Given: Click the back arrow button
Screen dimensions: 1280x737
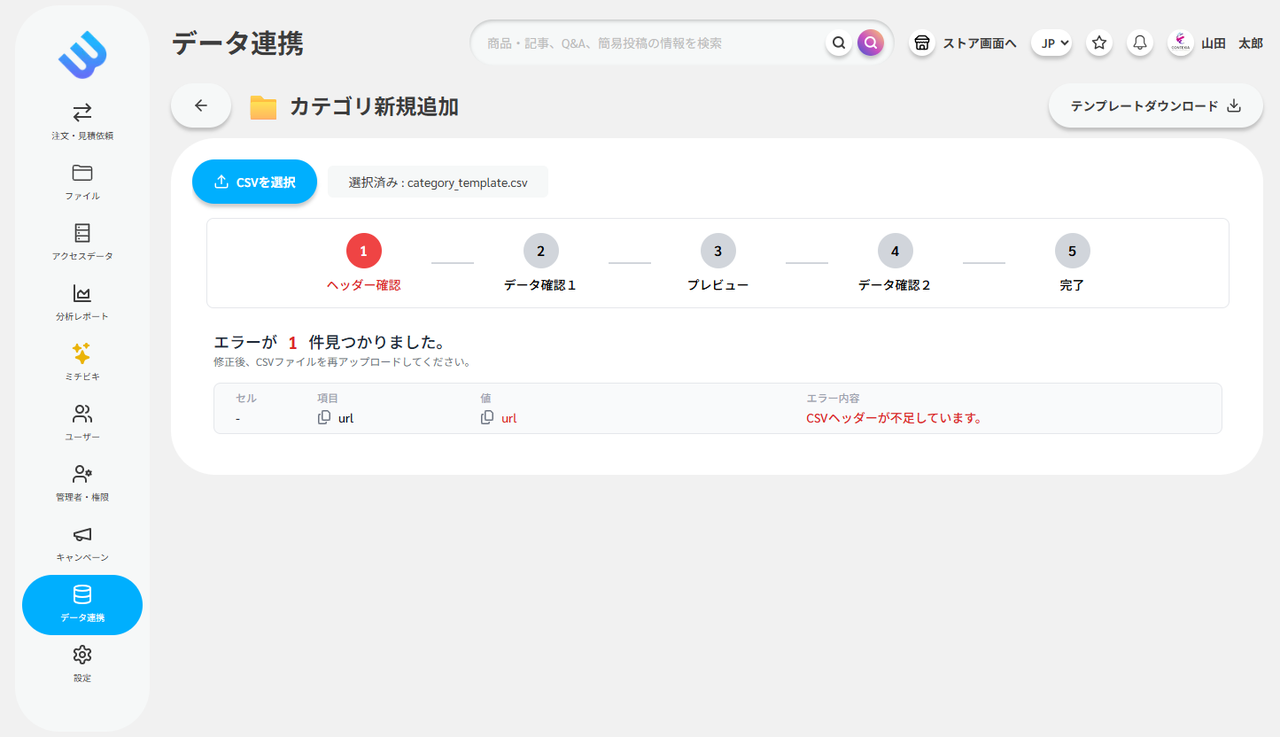Looking at the screenshot, I should coord(200,105).
